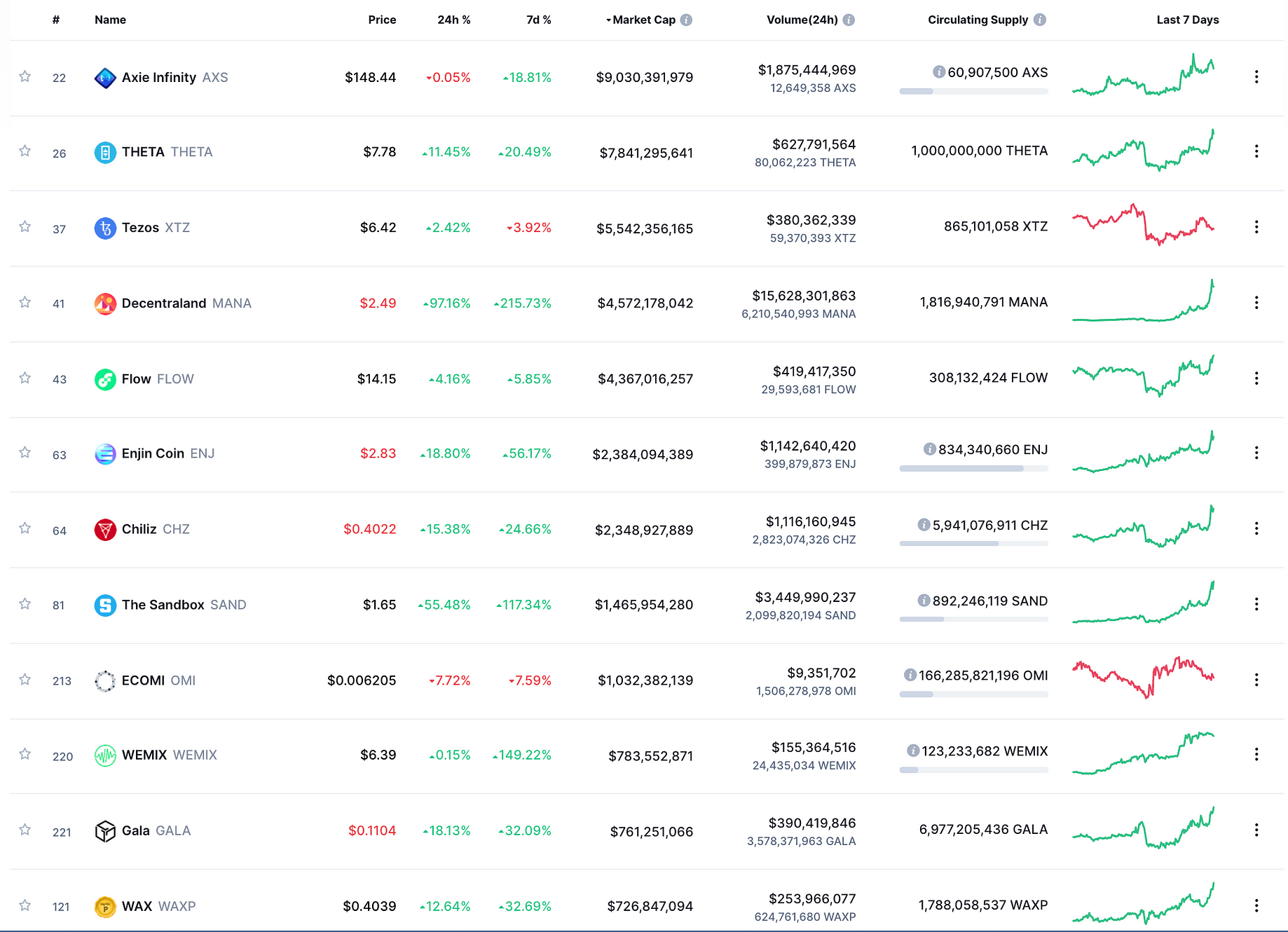Screen dimensions: 1288x932
Task: Star THETA to add to watchlist
Action: [25, 151]
